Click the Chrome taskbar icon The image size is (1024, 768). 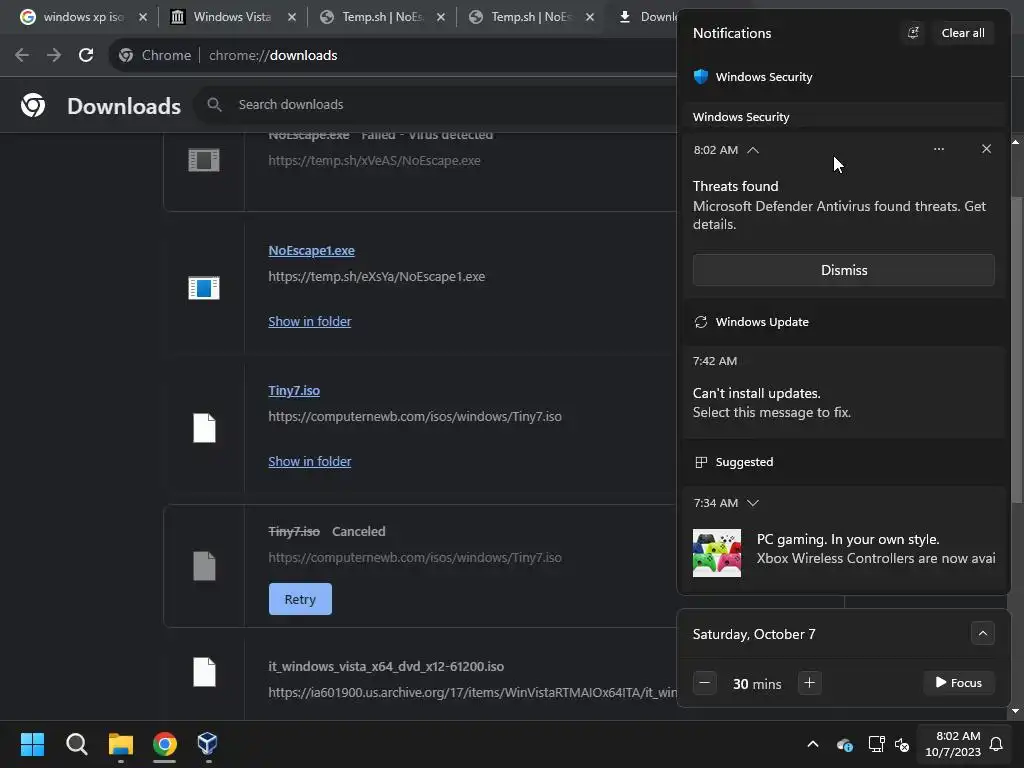165,744
